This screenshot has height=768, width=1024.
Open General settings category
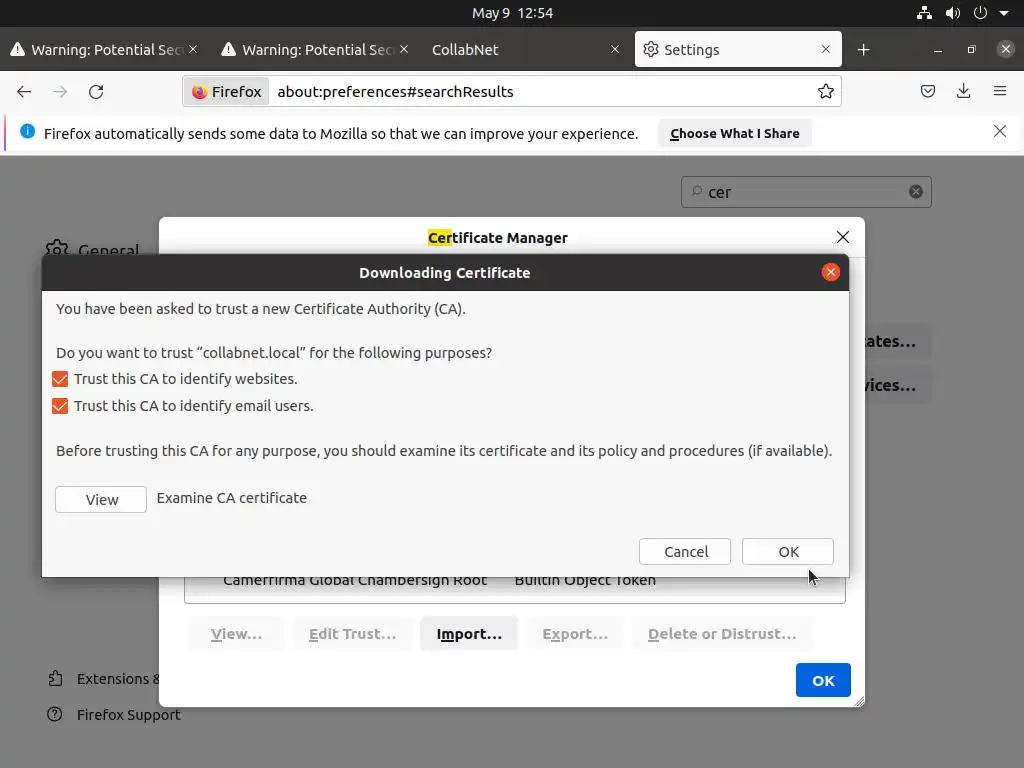click(93, 250)
